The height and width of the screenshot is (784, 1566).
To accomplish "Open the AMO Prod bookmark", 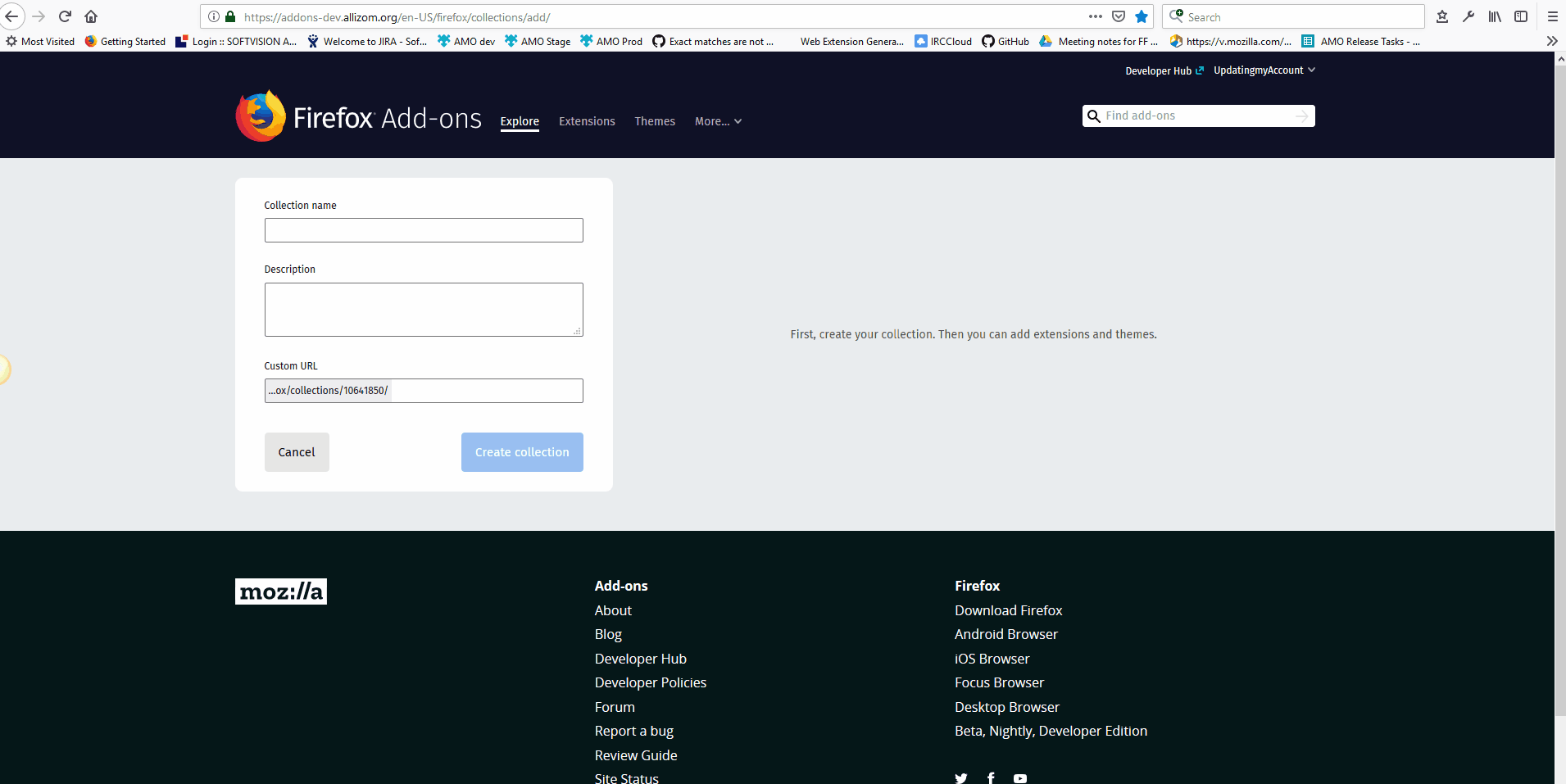I will click(x=611, y=41).
